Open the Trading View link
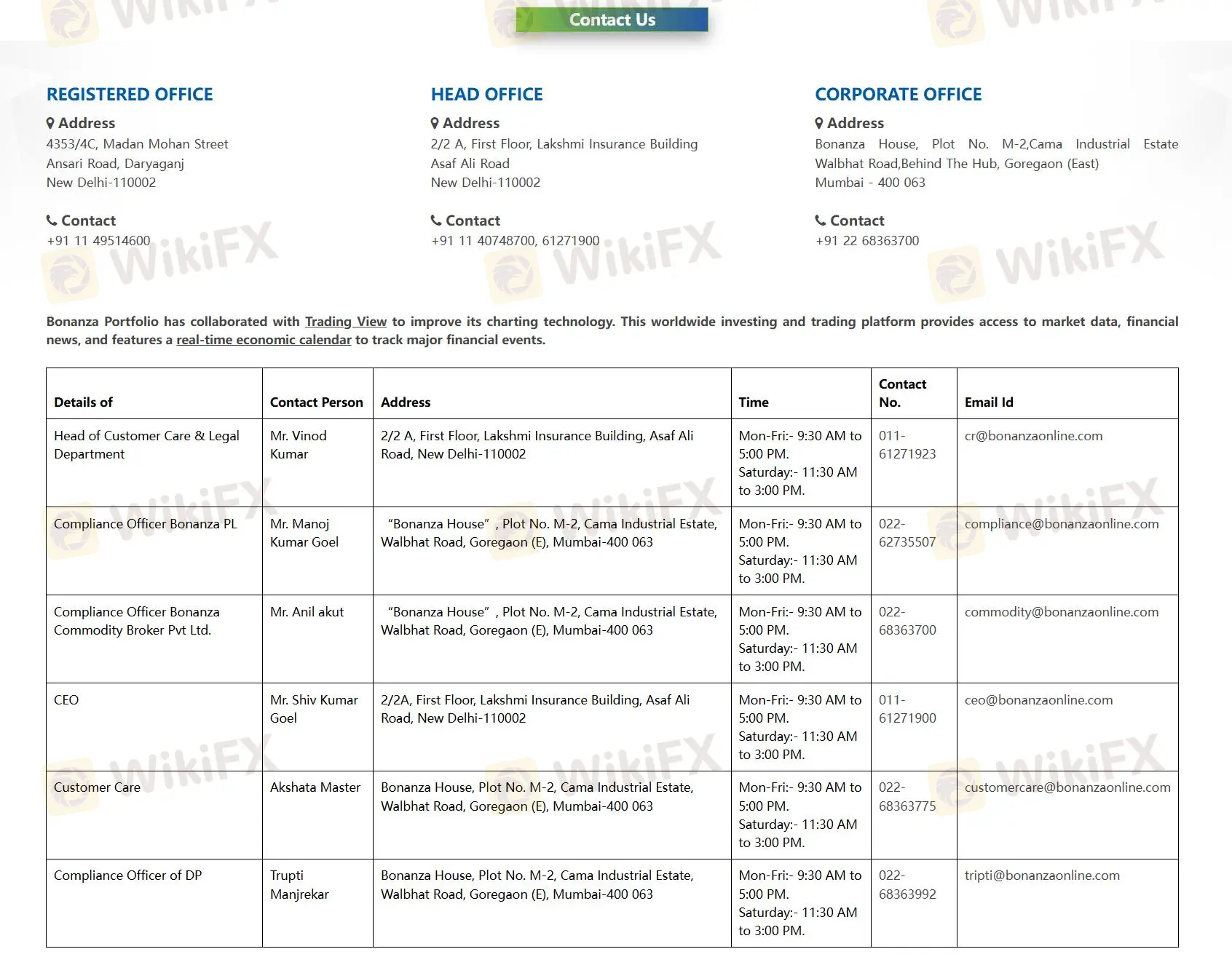The height and width of the screenshot is (957, 1232). pyautogui.click(x=345, y=322)
